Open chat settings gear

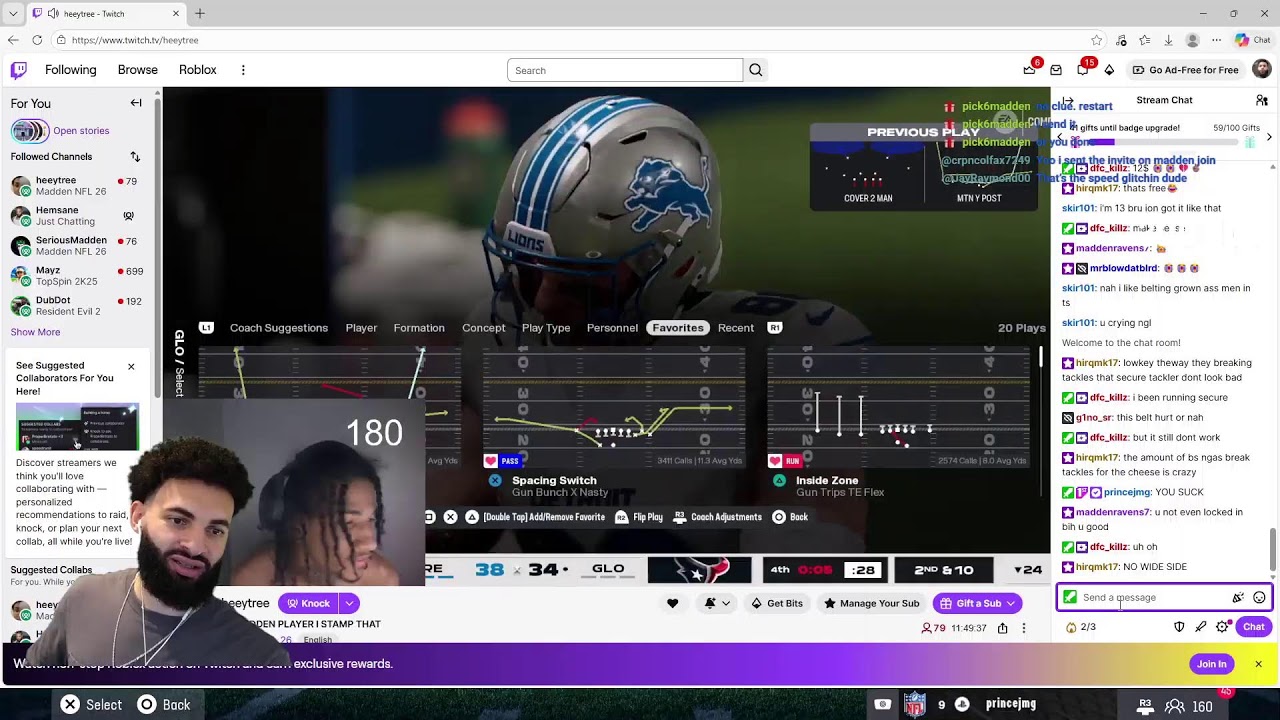pyautogui.click(x=1222, y=627)
